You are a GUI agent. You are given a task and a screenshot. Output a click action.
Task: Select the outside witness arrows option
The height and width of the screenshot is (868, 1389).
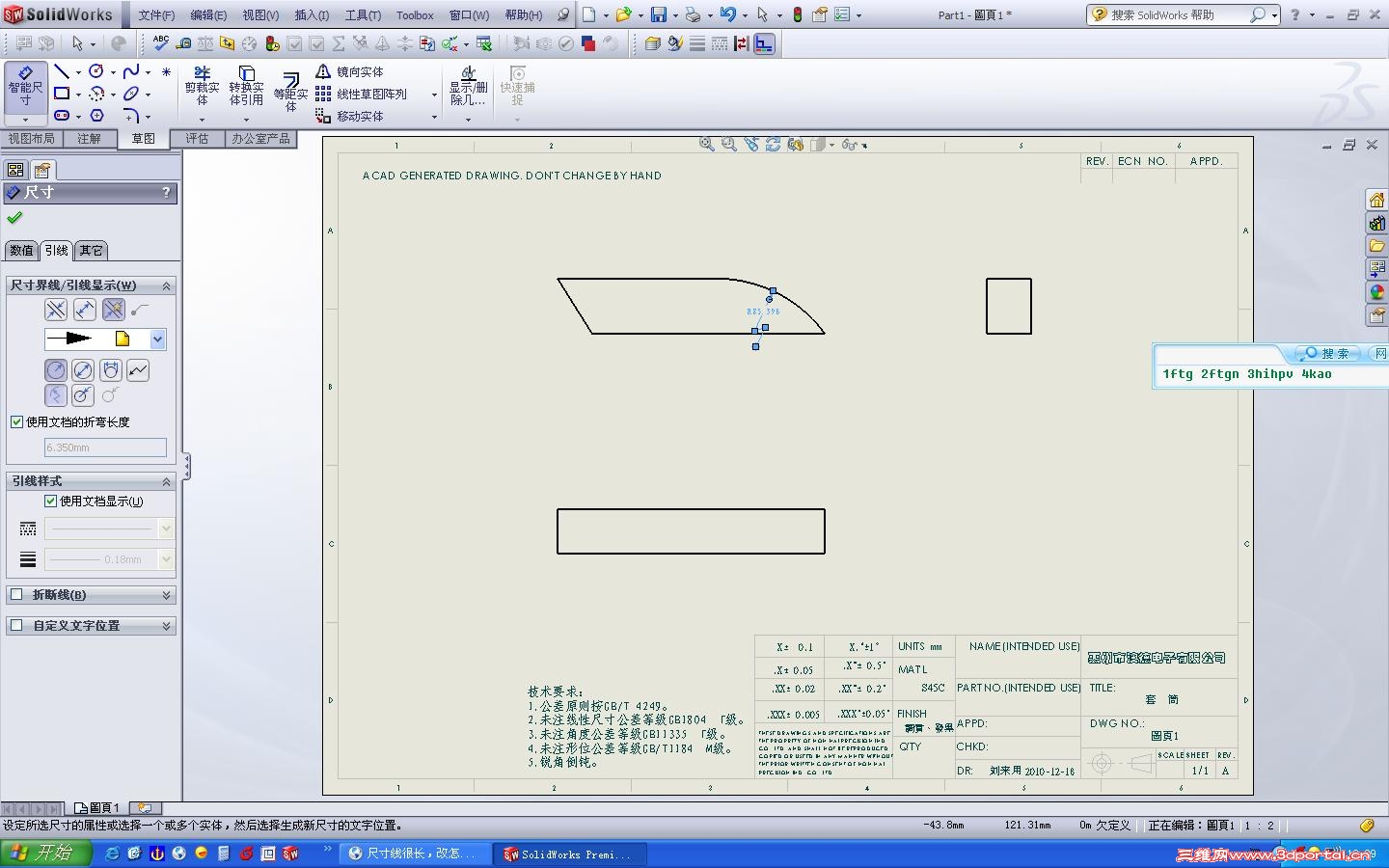coord(56,310)
